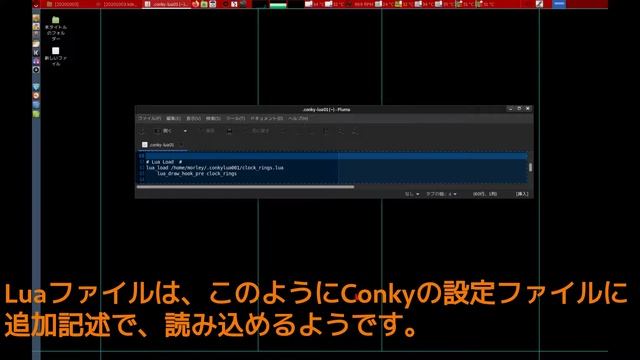Viewport: 640px width, 360px height.
Task: Open the 表示 menu in Pluma
Action: (193, 118)
